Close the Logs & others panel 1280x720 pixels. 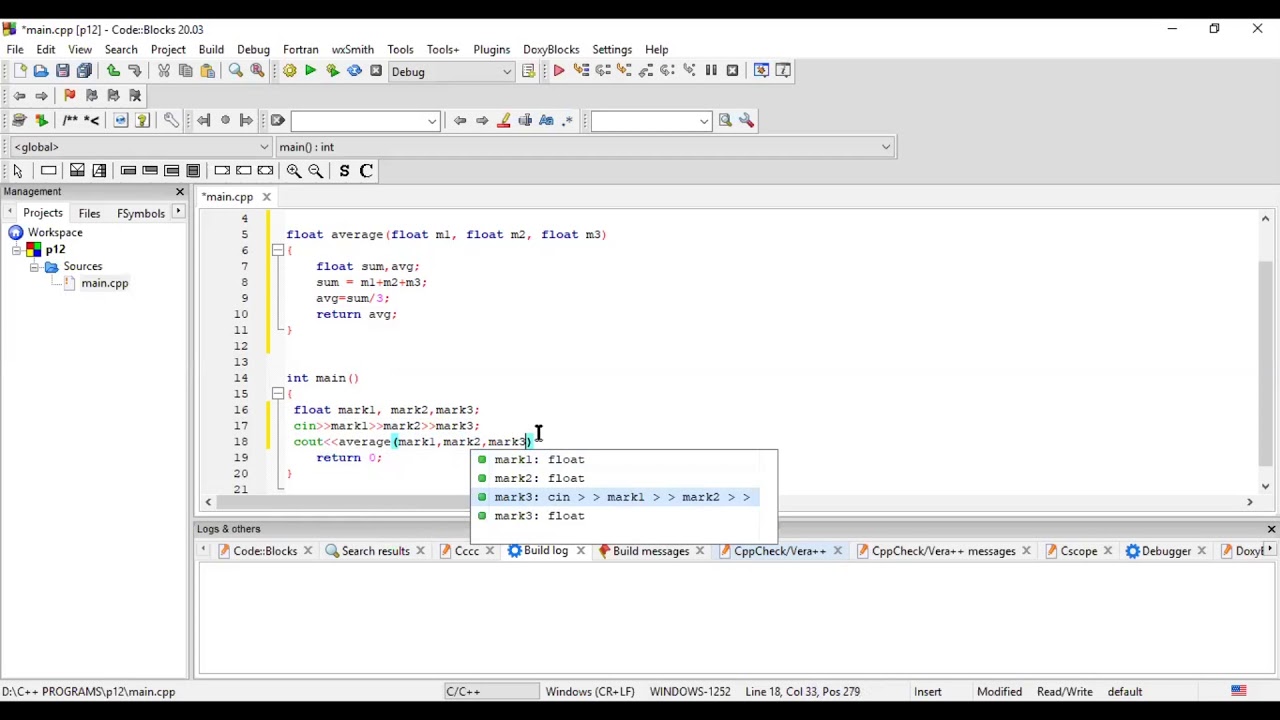click(x=1271, y=529)
